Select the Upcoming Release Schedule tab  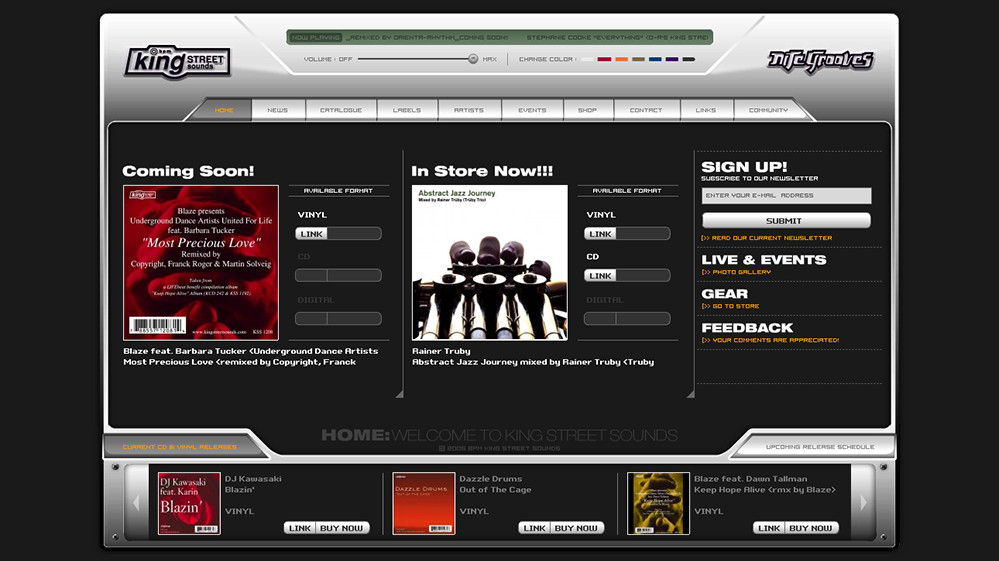pos(819,447)
